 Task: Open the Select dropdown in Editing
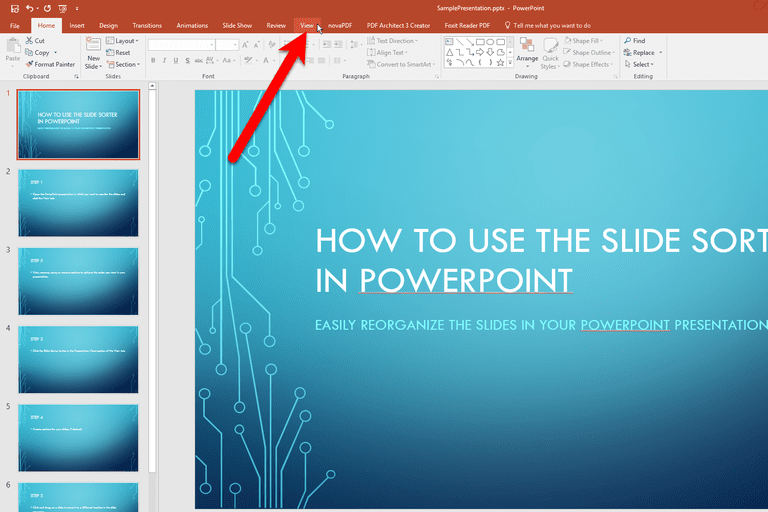tap(639, 64)
